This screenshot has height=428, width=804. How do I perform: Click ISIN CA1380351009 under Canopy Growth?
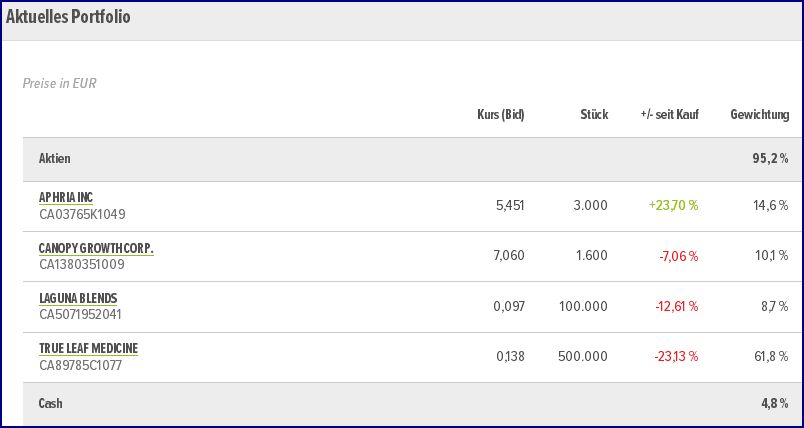[82, 264]
